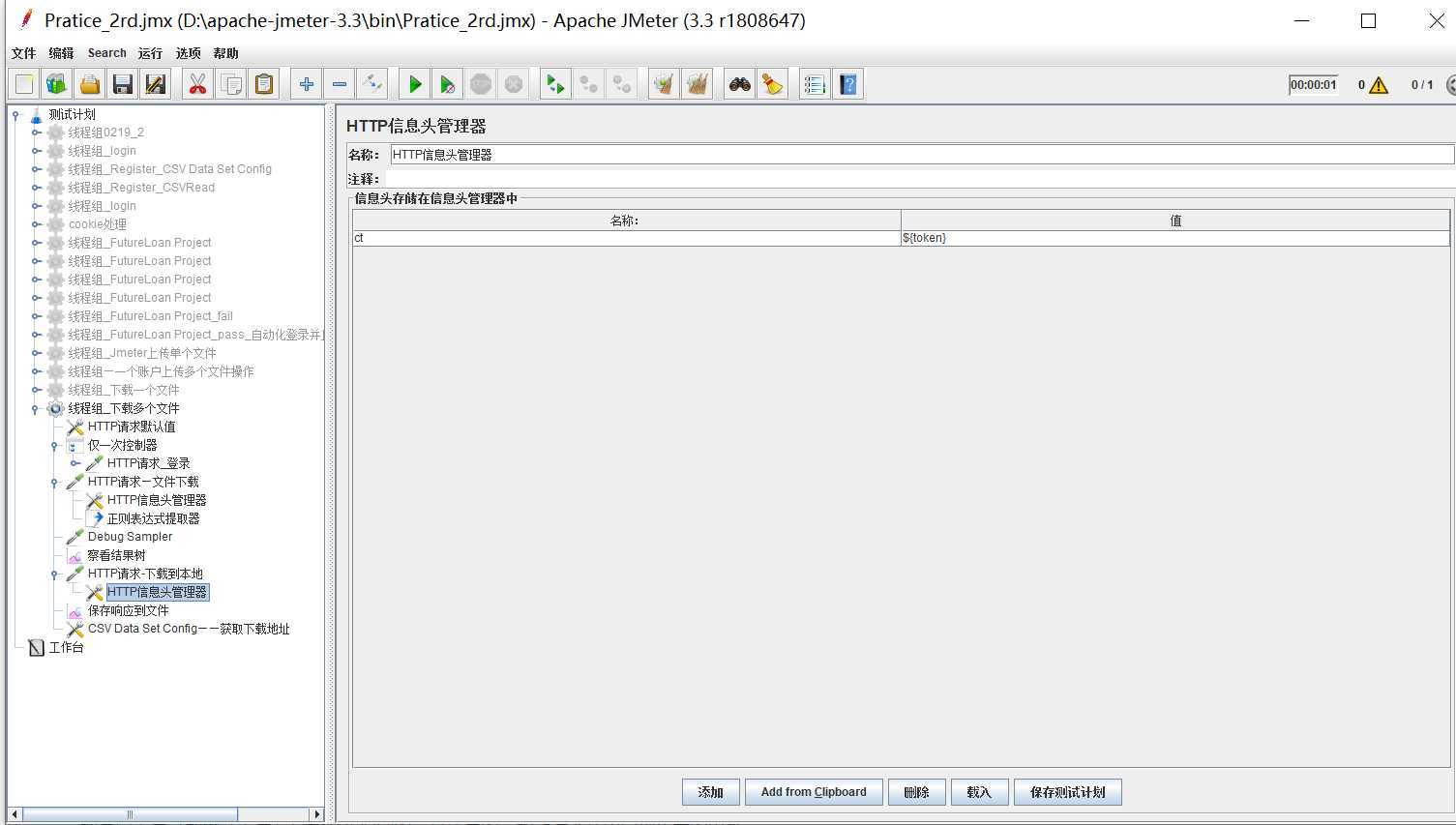Open the Search menu

coord(106,53)
